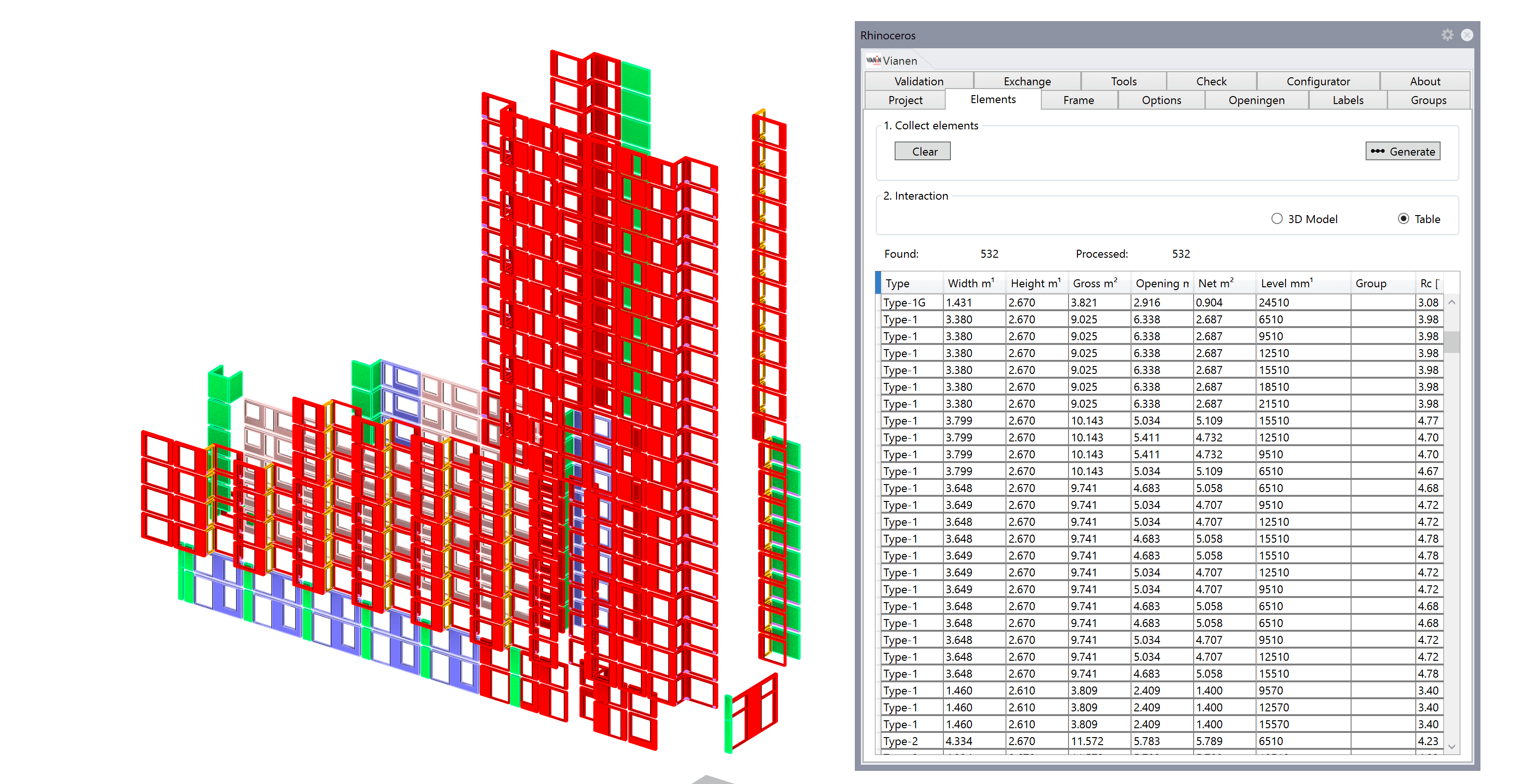1517x784 pixels.
Task: Switch to the Project tab
Action: 905,100
